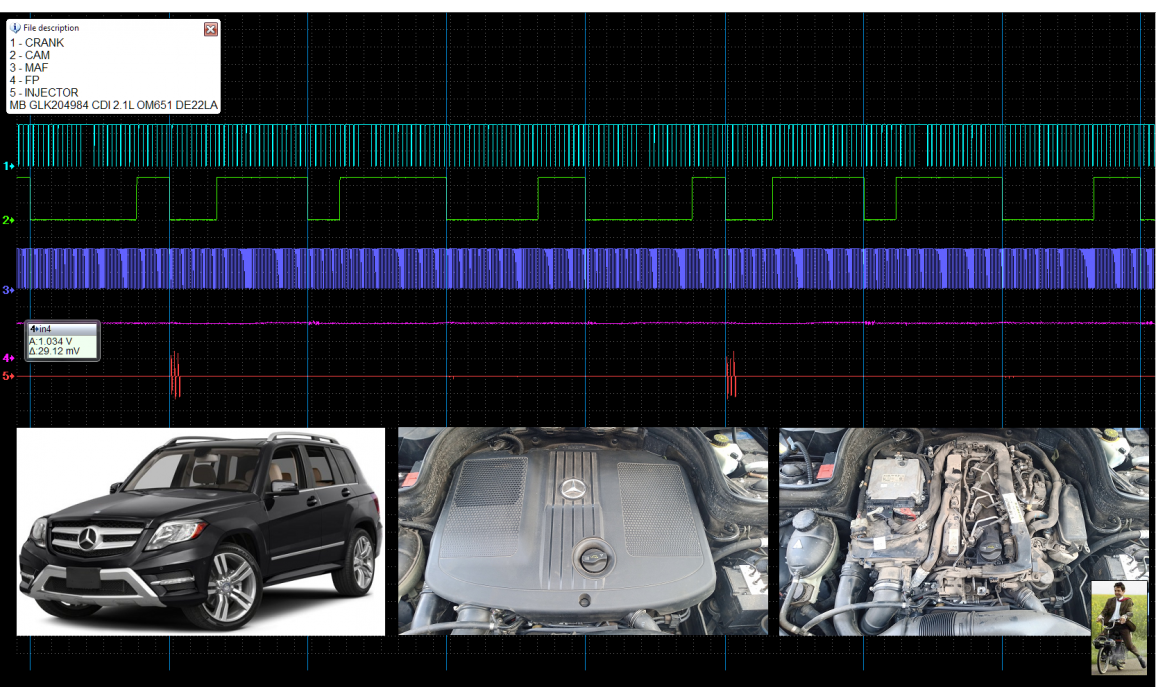Screen dimensions: 1156x700
Task: Click the vehicle model description line
Action: click(113, 105)
